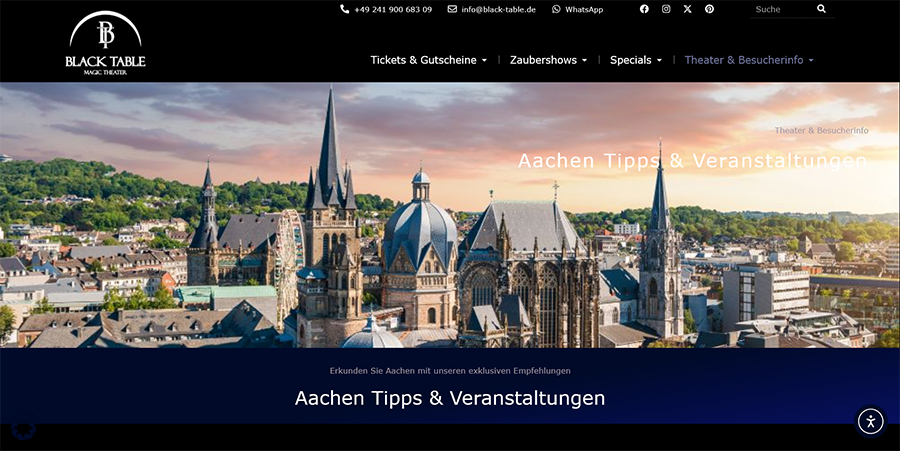Image resolution: width=900 pixels, height=451 pixels.
Task: Click the info@black-table.de email link
Action: pyautogui.click(x=498, y=9)
